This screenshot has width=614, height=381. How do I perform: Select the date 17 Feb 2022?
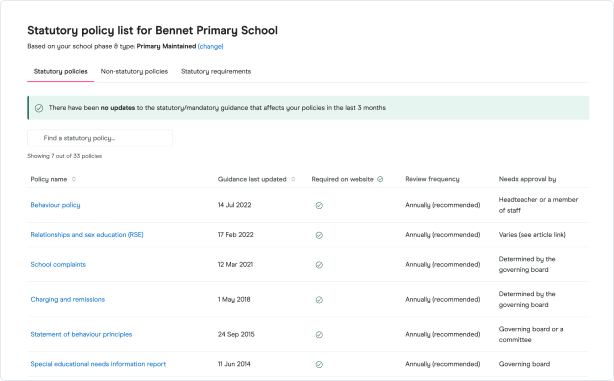pos(236,235)
